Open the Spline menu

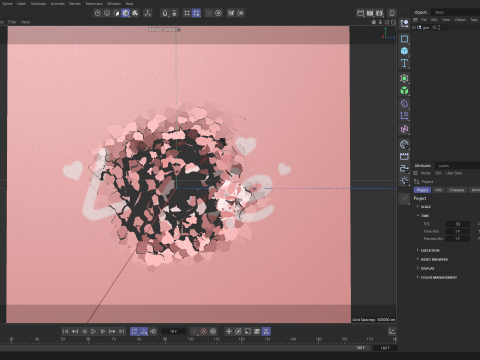pos(7,4)
